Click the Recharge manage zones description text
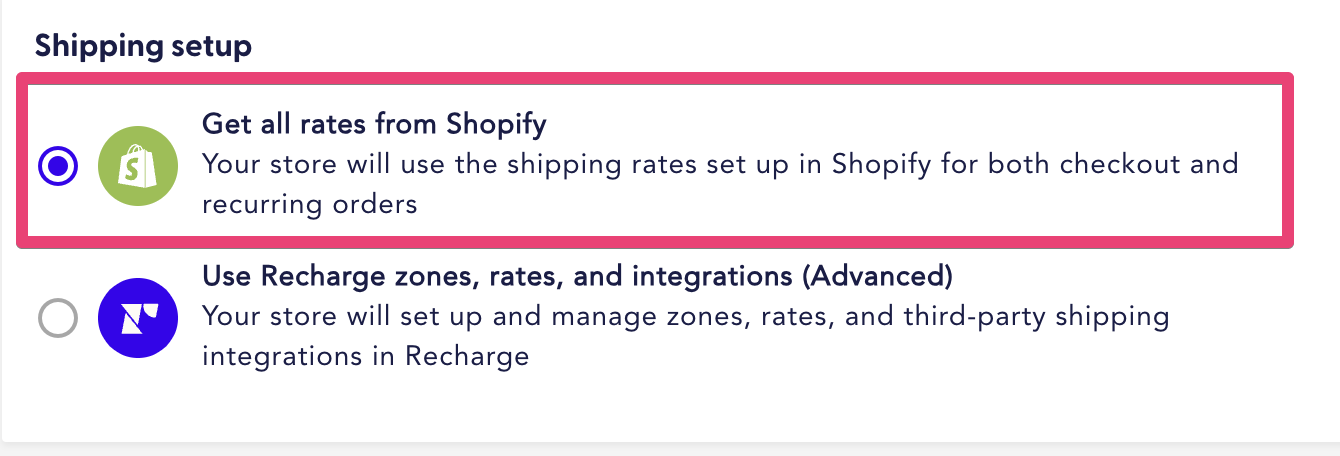Image resolution: width=1340 pixels, height=456 pixels. tap(685, 336)
